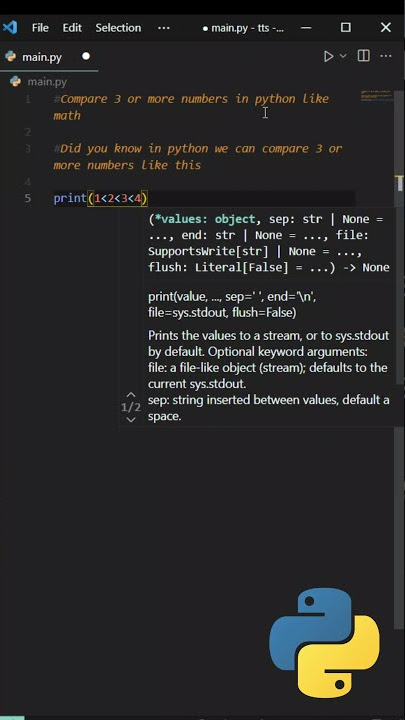Screen dimensions: 405x720
Task: Expand the run options dropdown arrow
Action: (x=343, y=56)
